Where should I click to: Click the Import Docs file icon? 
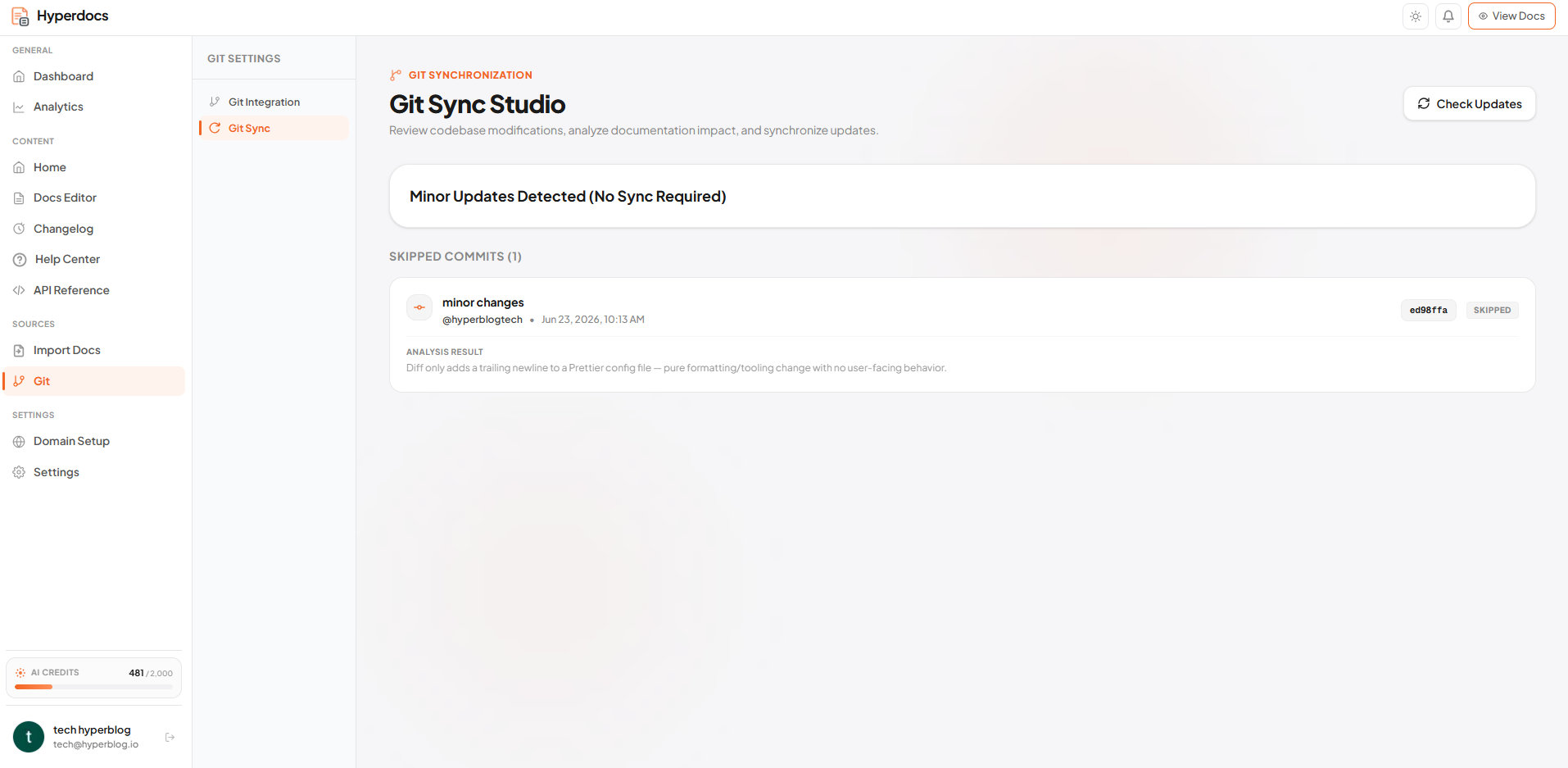point(19,350)
